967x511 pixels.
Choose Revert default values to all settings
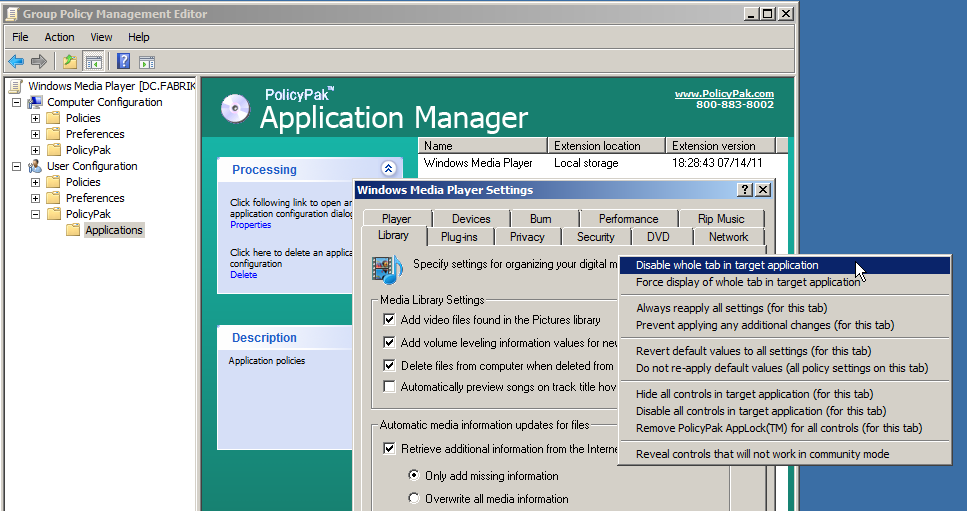tap(784, 351)
